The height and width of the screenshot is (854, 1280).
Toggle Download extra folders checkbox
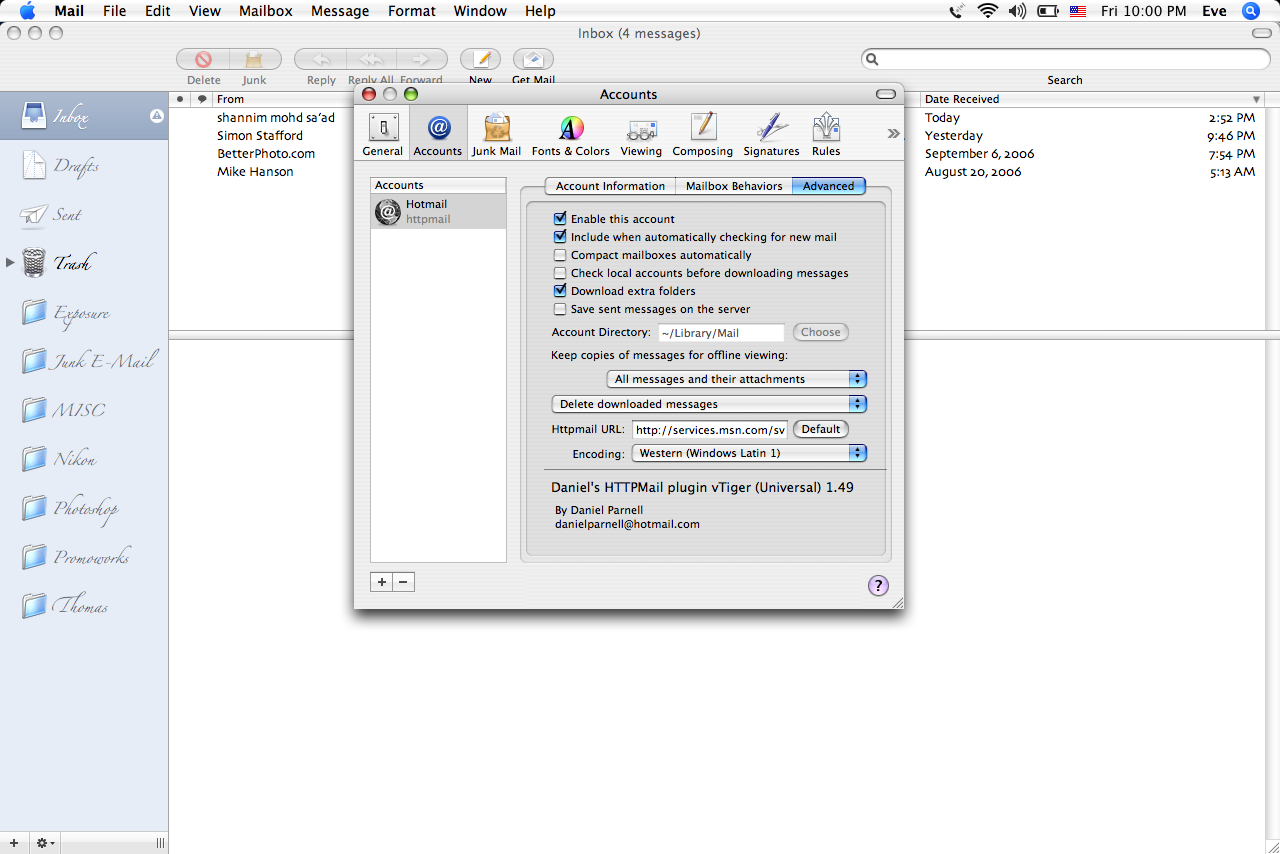click(x=560, y=291)
